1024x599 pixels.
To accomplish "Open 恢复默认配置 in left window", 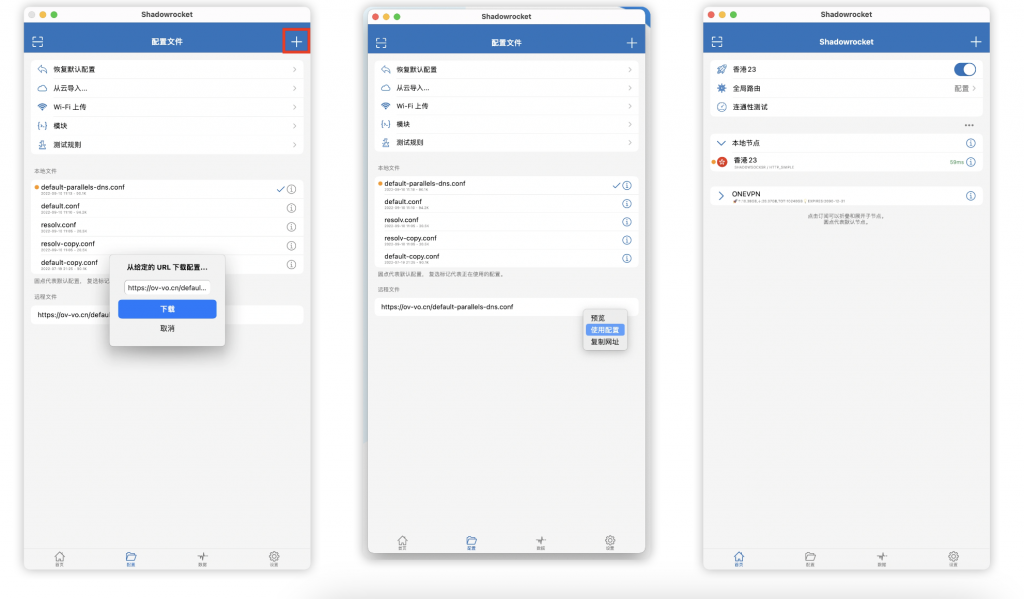I will coord(167,69).
